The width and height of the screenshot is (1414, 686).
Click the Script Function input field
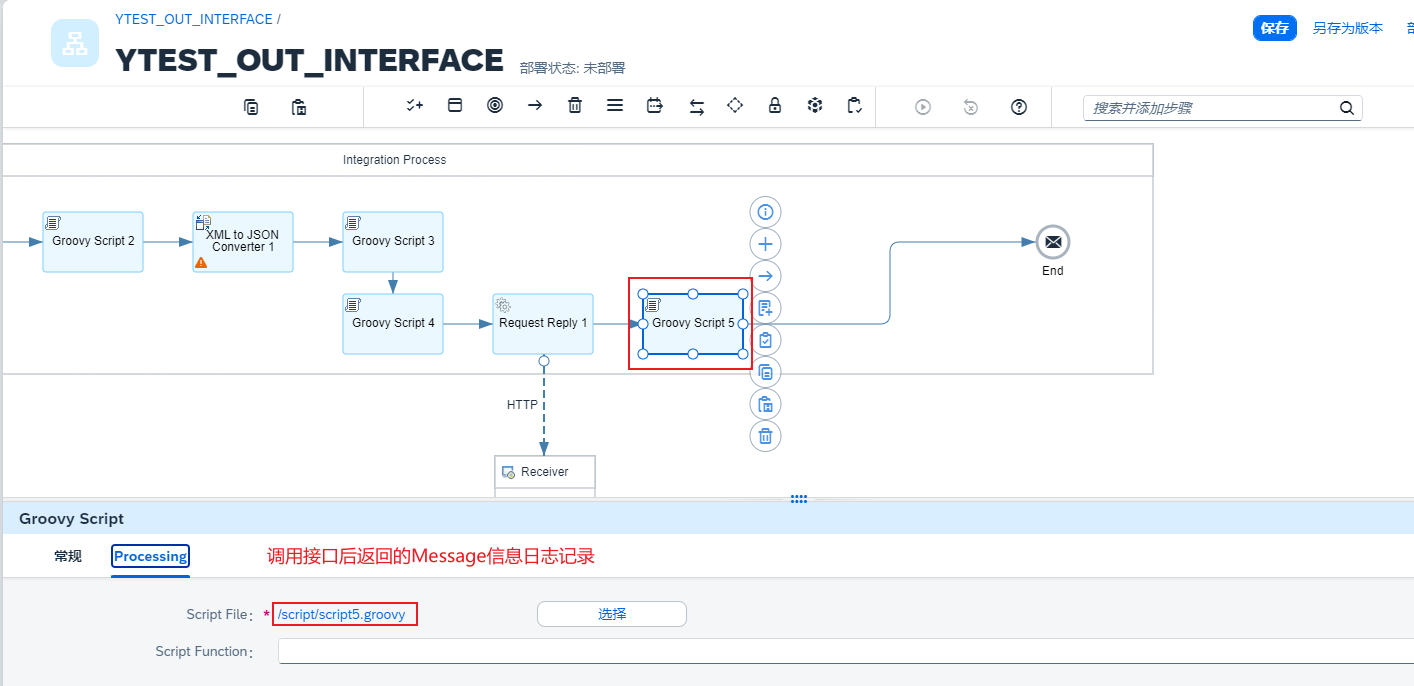click(x=840, y=651)
